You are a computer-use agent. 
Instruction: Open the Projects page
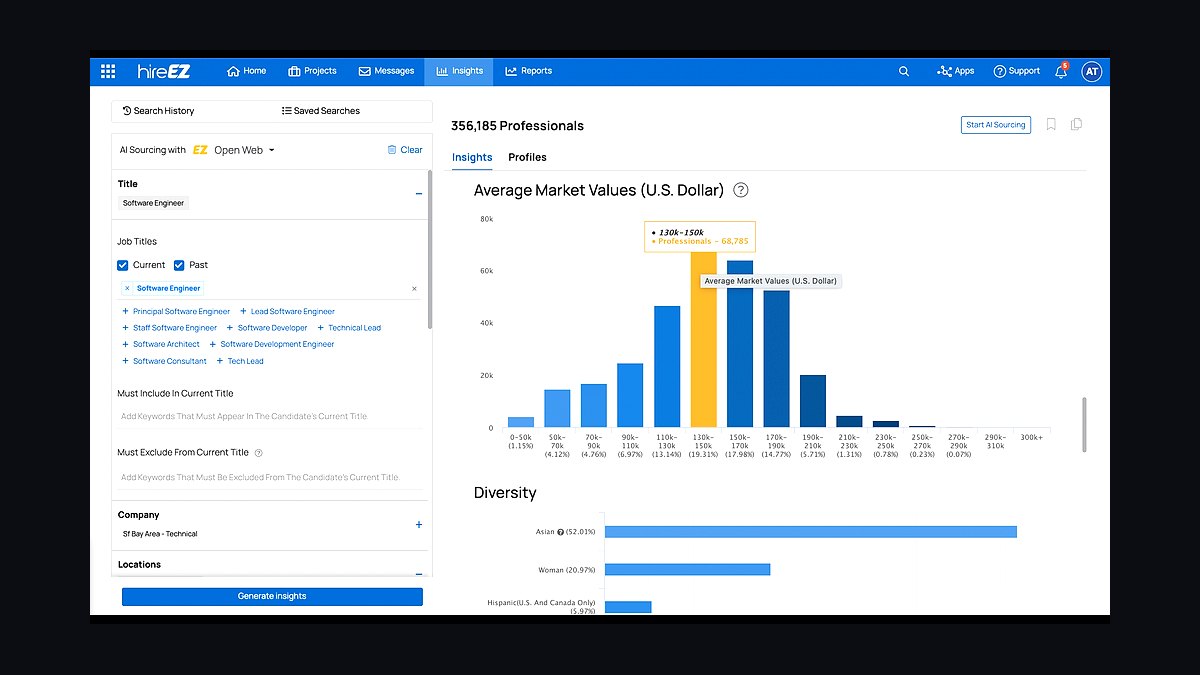tap(312, 71)
